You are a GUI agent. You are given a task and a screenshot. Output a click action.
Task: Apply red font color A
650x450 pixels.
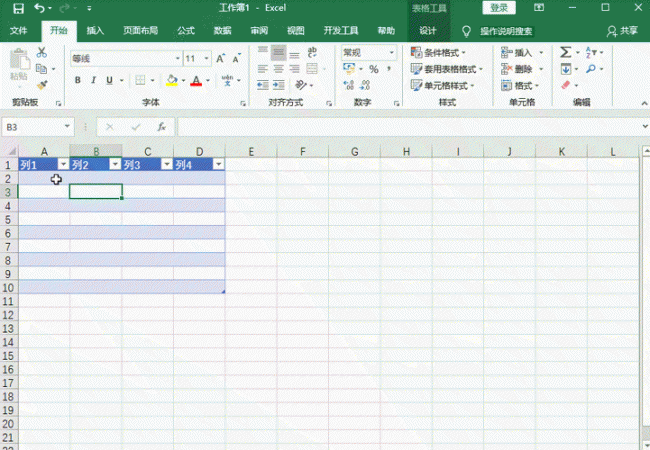pos(196,80)
